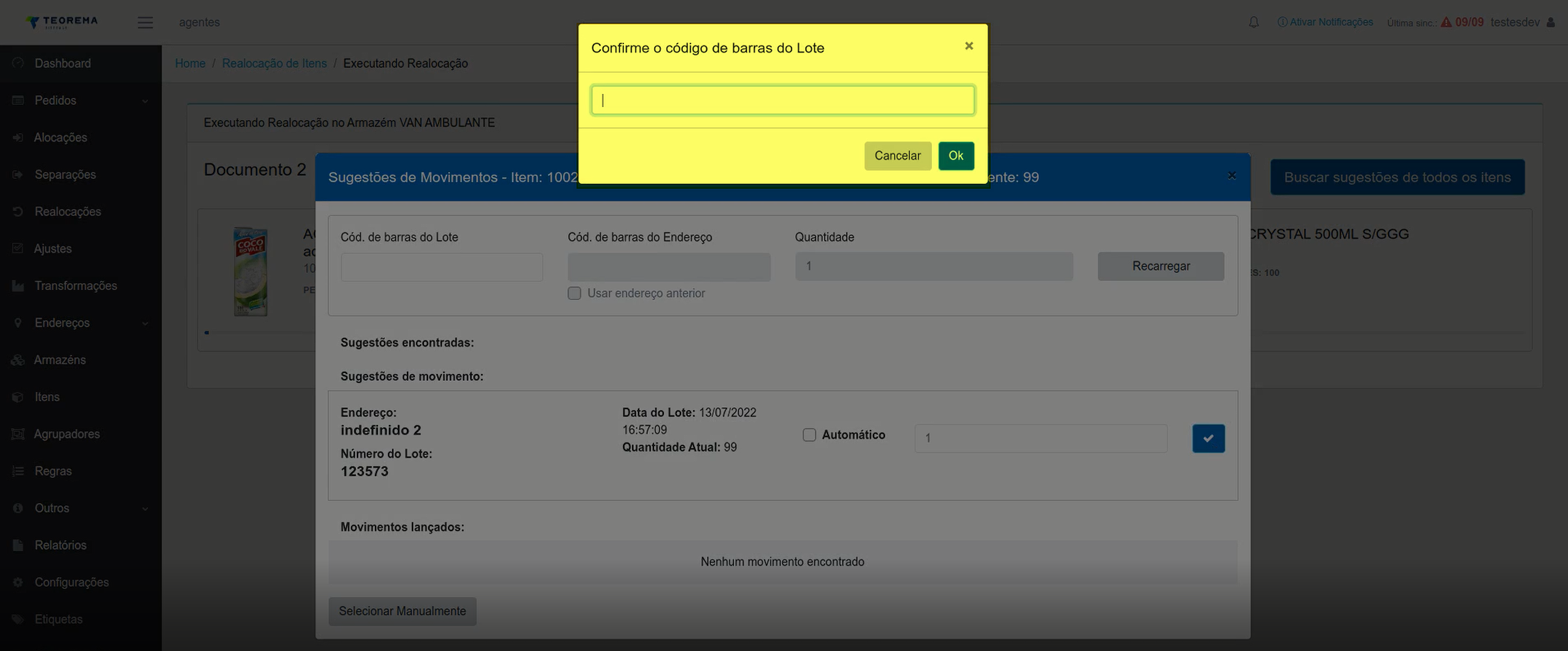Open the testesdev user menu
Screen dimensions: 1568x651
pyautogui.click(x=1522, y=22)
